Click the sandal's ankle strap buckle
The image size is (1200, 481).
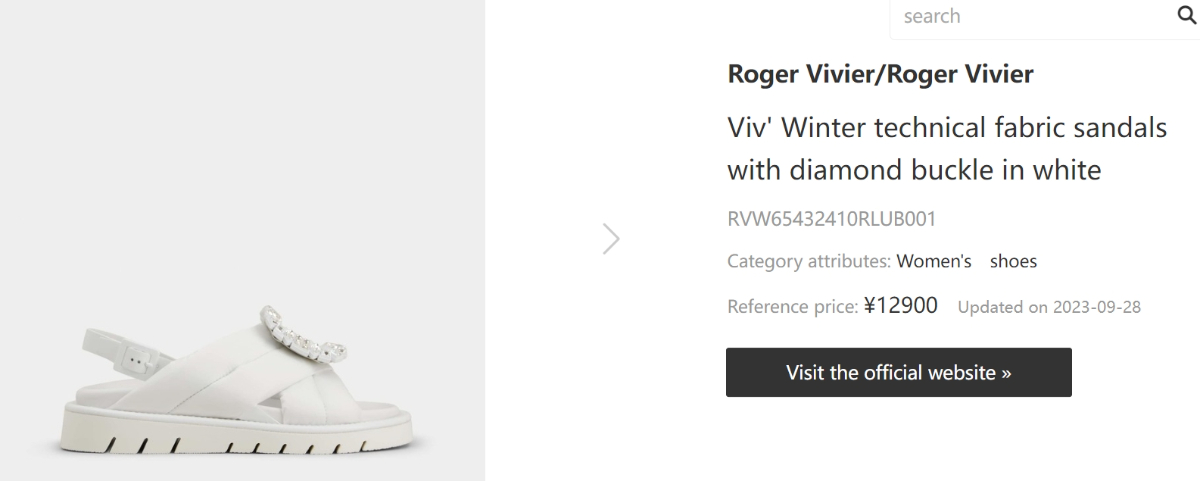click(138, 353)
